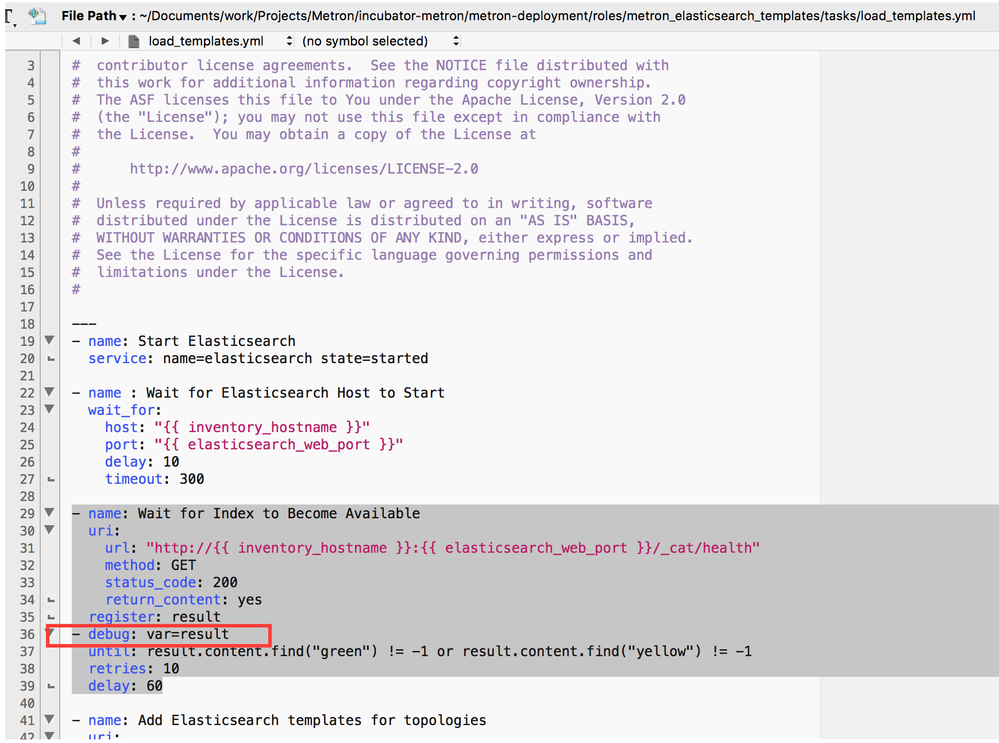This screenshot has height=743, width=999.
Task: Click 'return_content' key on line 33
Action: [163, 599]
